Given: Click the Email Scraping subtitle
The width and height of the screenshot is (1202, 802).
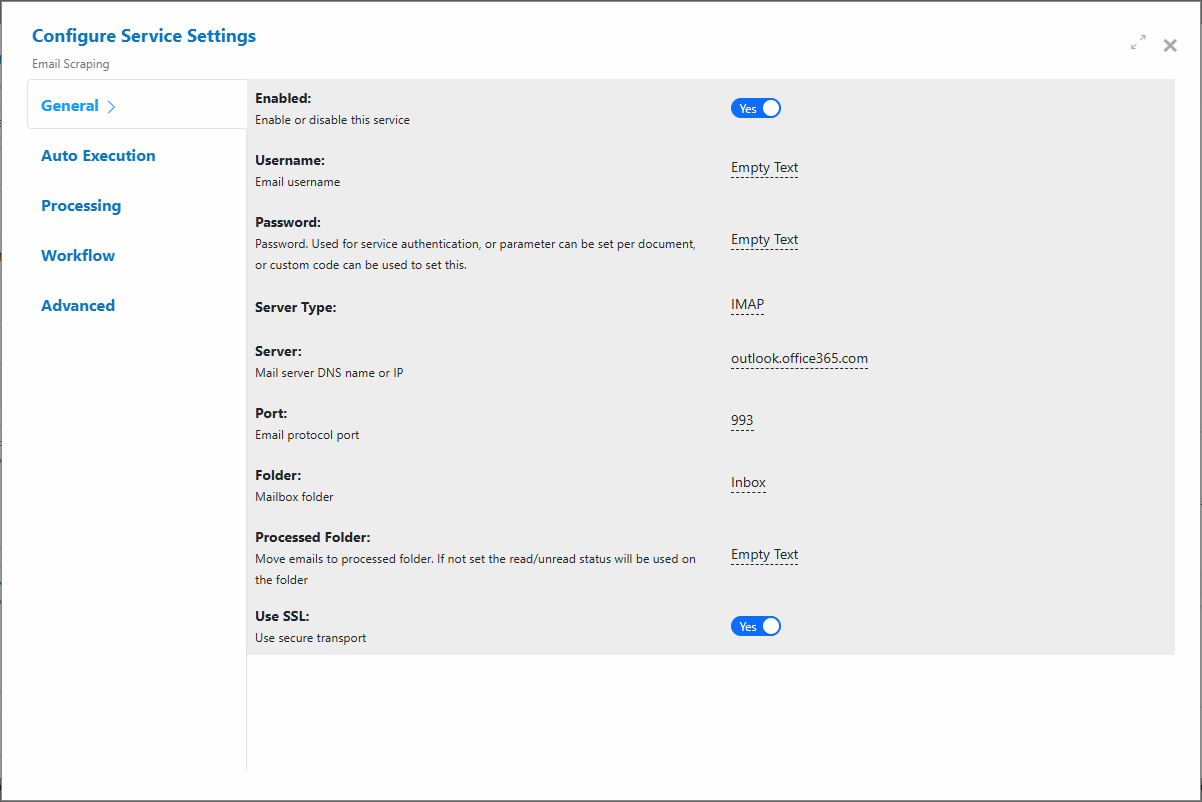Looking at the screenshot, I should pyautogui.click(x=71, y=64).
